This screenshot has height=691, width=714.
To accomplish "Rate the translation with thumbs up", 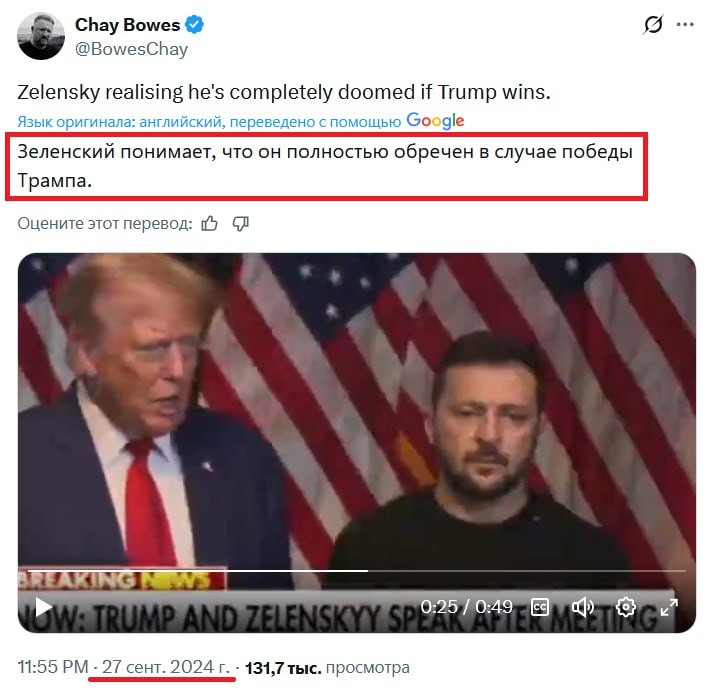I will [209, 224].
